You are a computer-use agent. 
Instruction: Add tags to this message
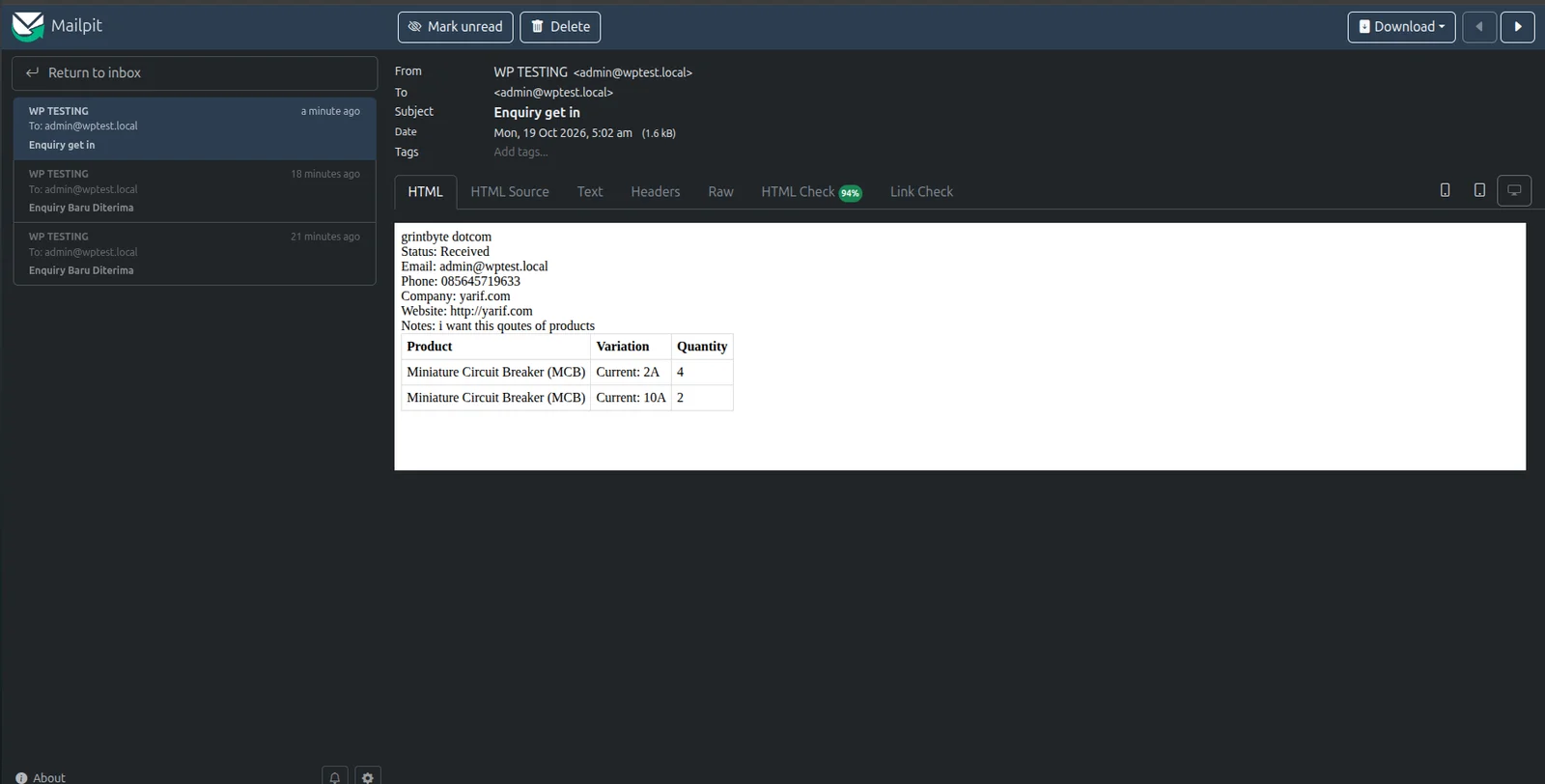click(520, 153)
